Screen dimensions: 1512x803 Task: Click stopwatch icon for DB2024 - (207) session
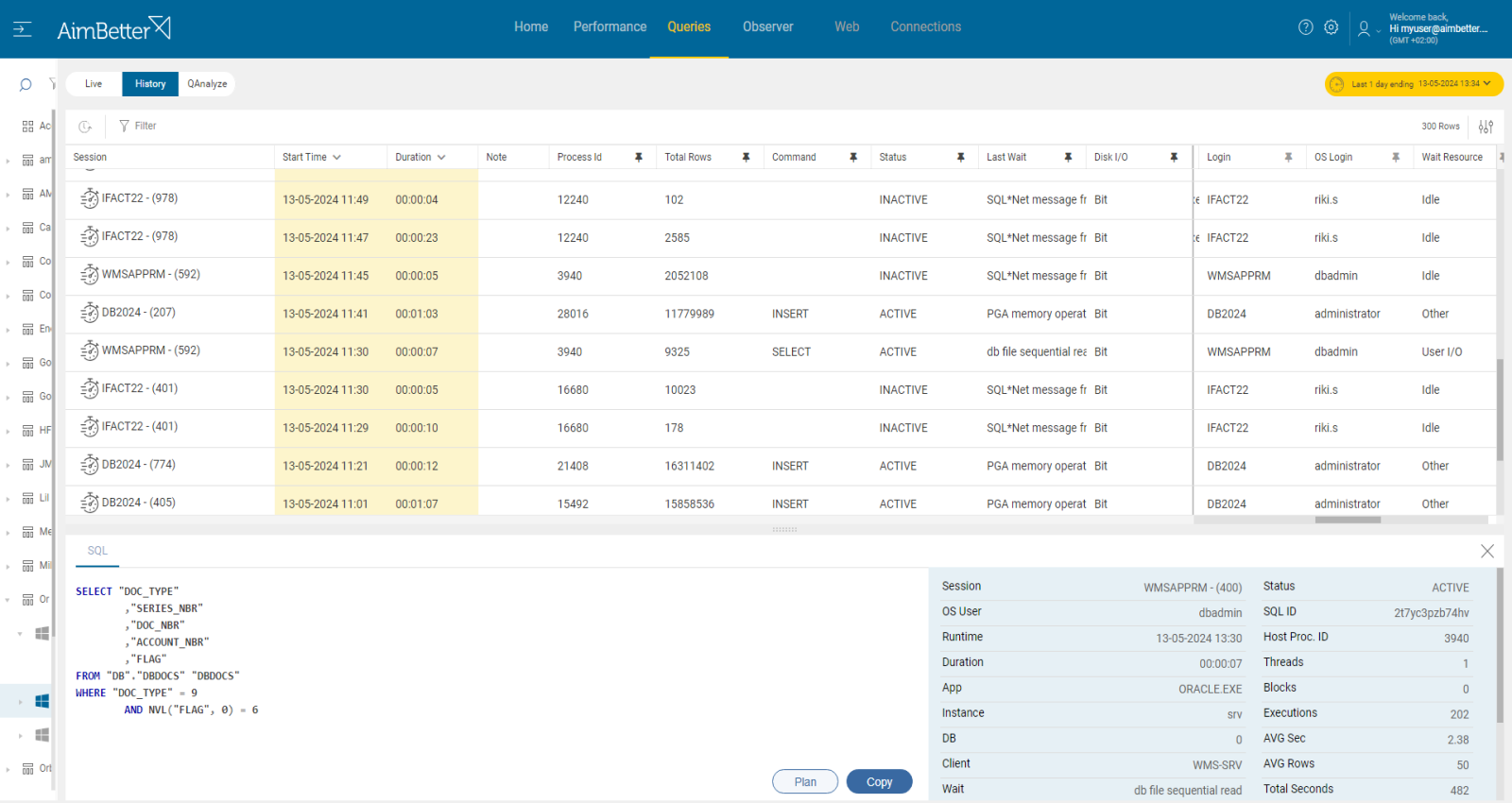pos(90,313)
